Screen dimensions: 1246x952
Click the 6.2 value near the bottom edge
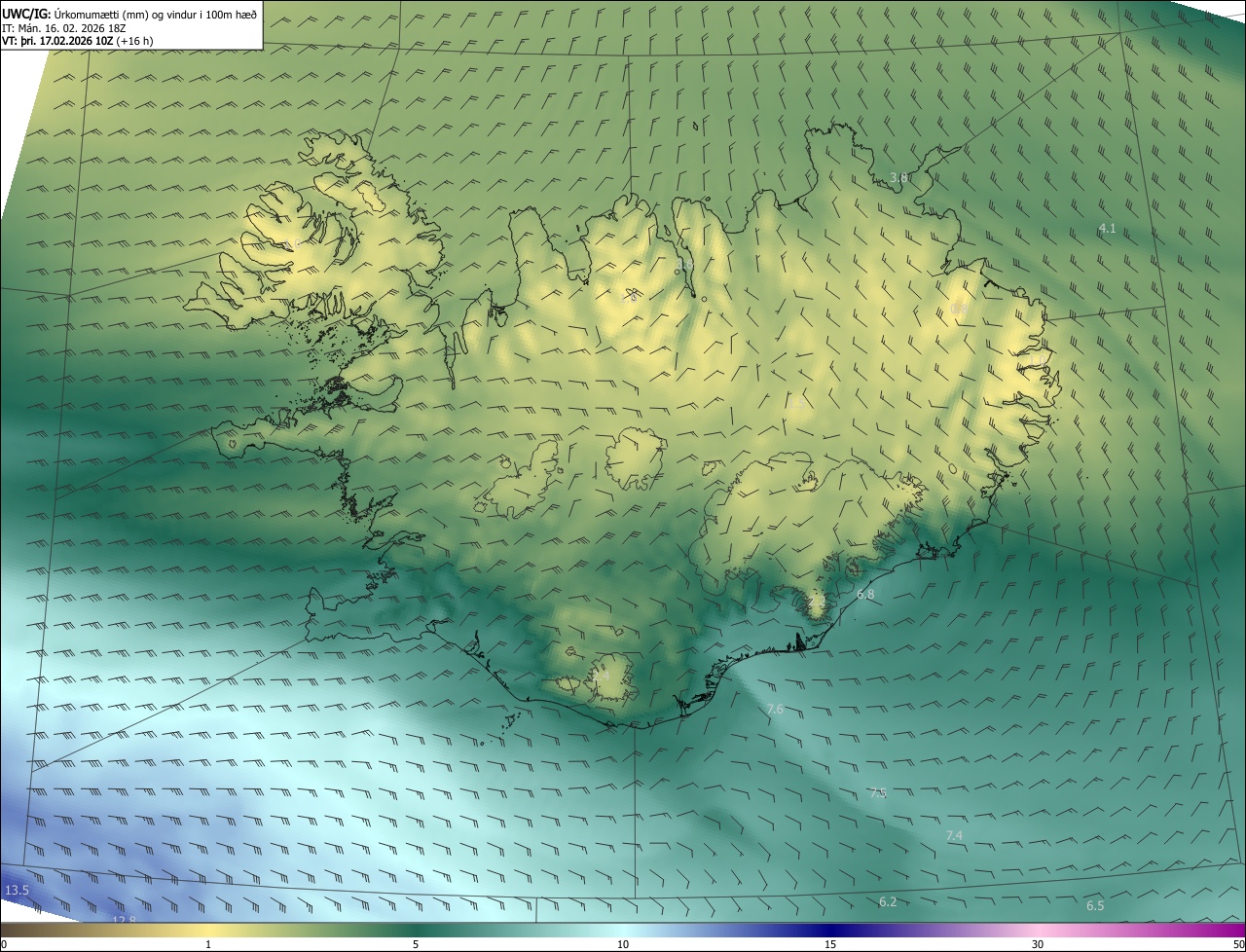point(888,902)
